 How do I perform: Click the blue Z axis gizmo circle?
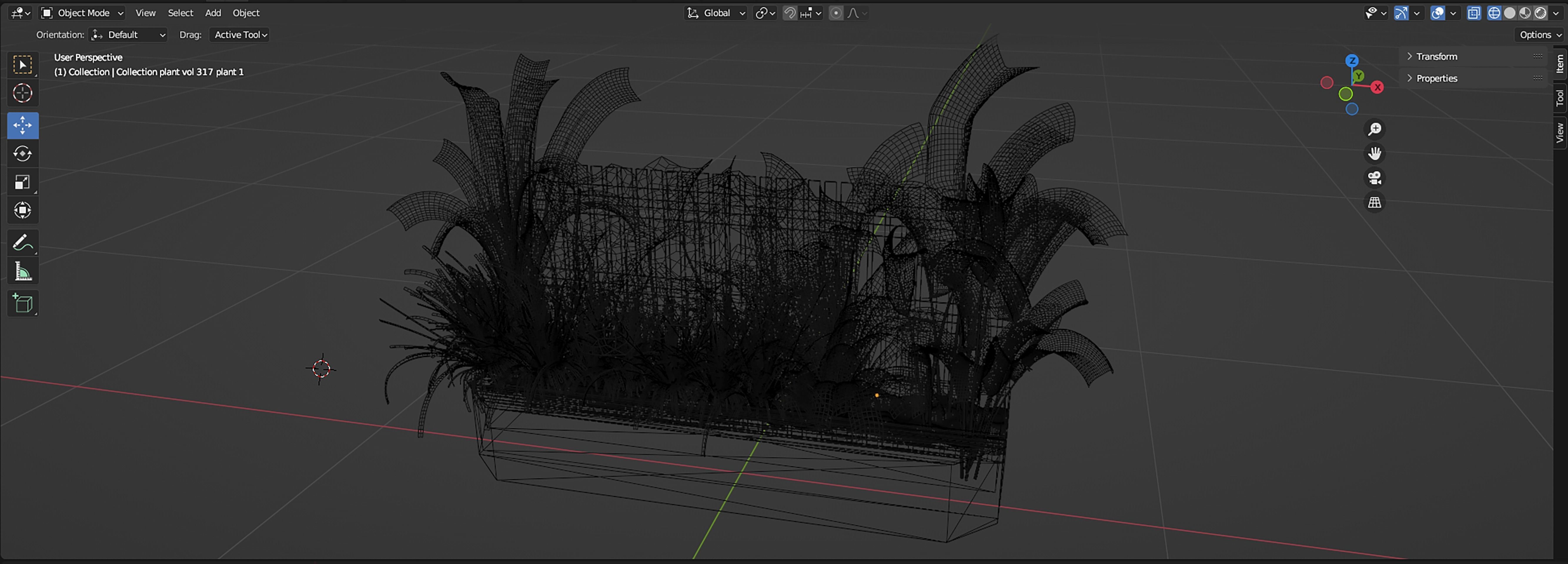(x=1352, y=60)
